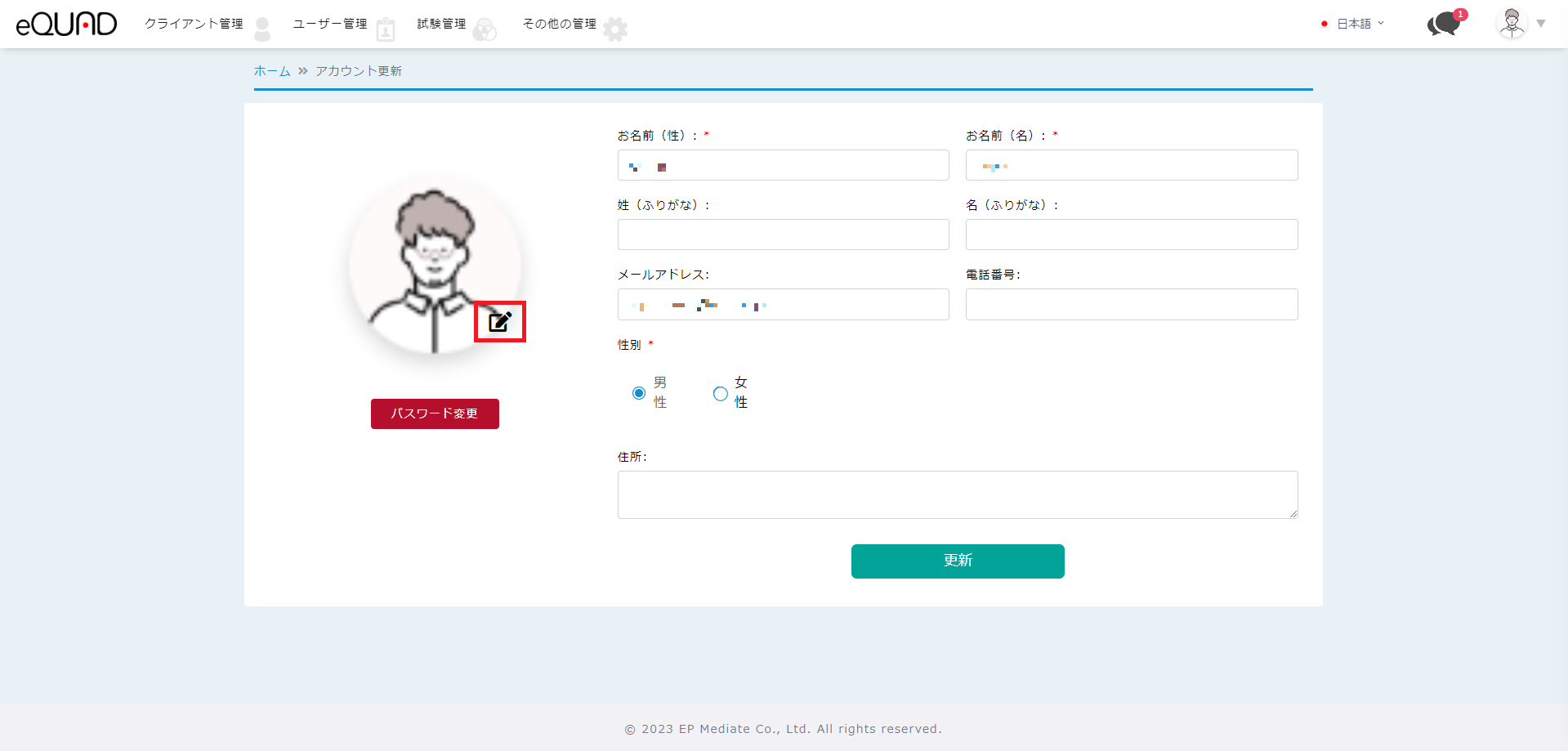Image resolution: width=1568 pixels, height=751 pixels.
Task: Open the クライアント管理 menu
Action: coord(194,24)
